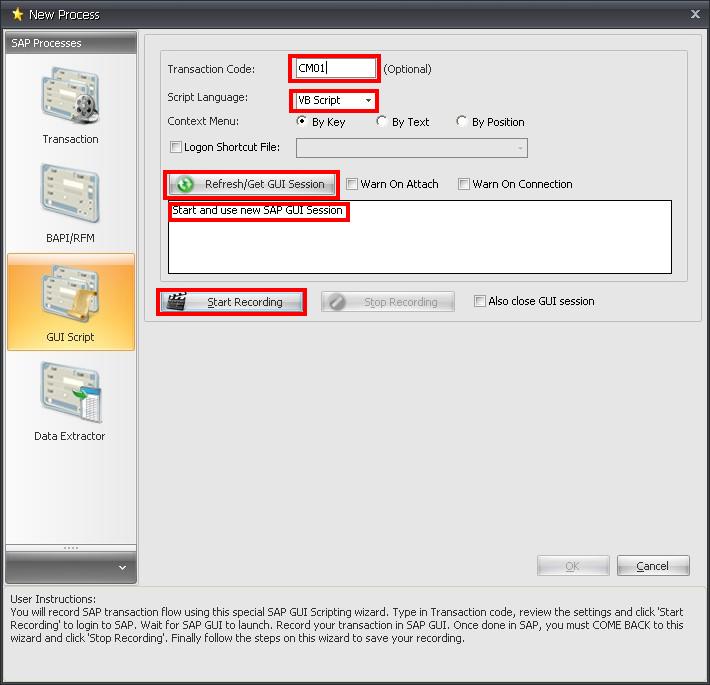Choose the By Text context menu option
Screen dimensions: 710x685
click(382, 122)
